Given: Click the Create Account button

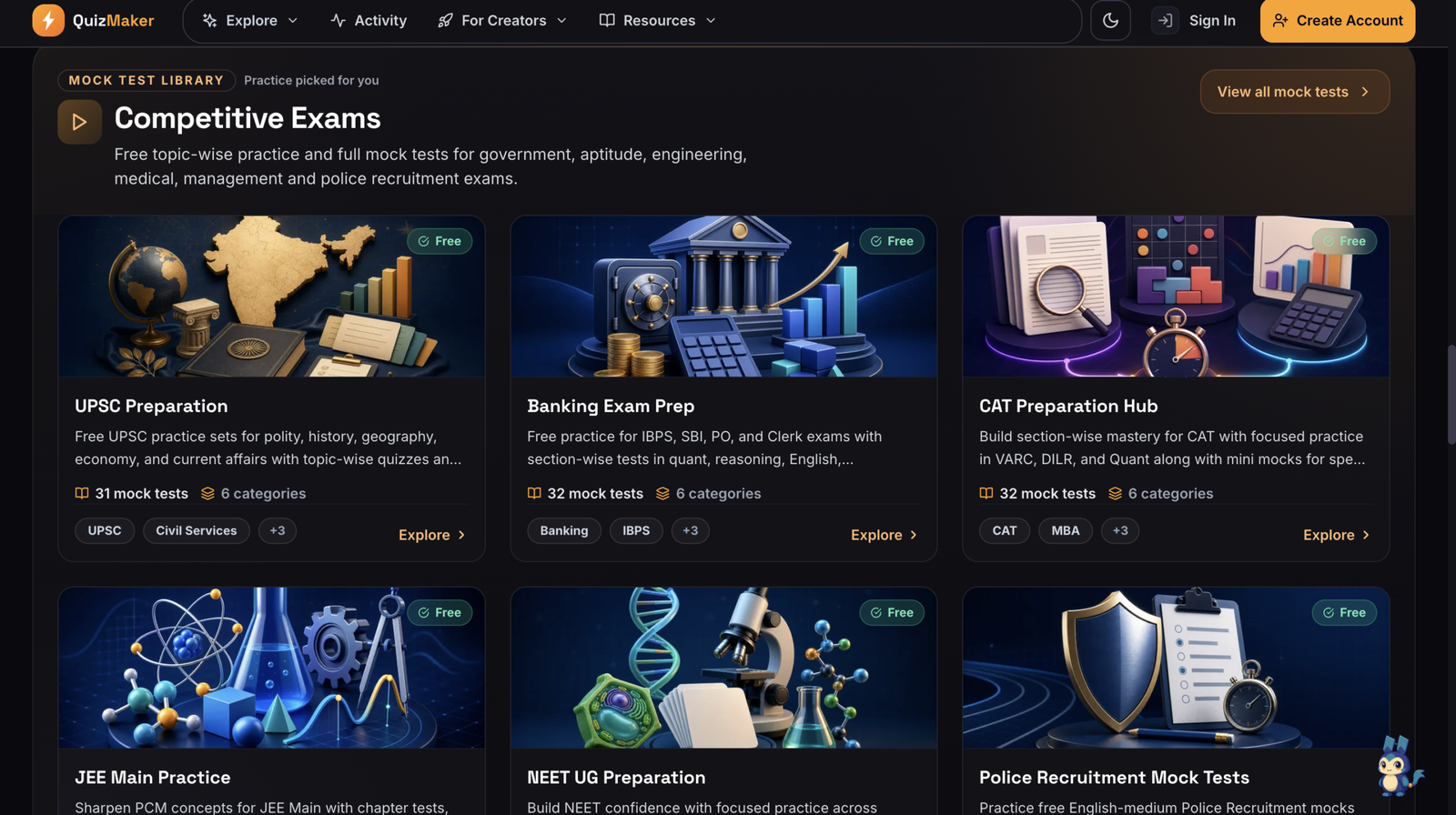Looking at the screenshot, I should (1337, 20).
